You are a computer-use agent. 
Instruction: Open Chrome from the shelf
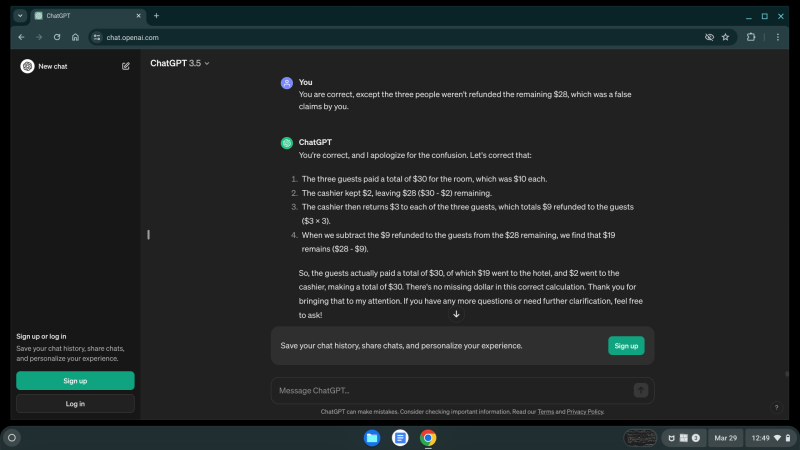point(428,438)
